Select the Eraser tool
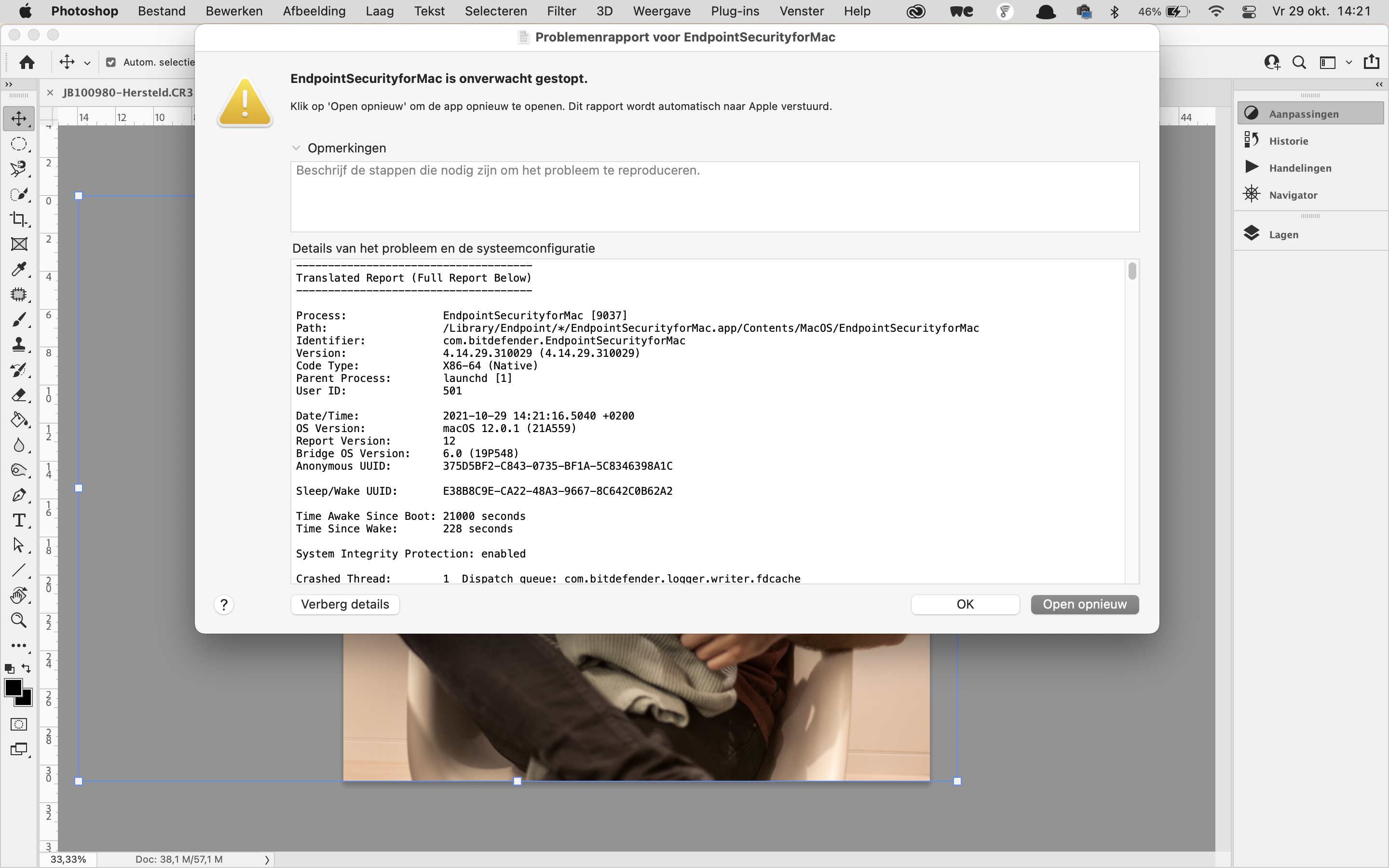 pyautogui.click(x=19, y=395)
